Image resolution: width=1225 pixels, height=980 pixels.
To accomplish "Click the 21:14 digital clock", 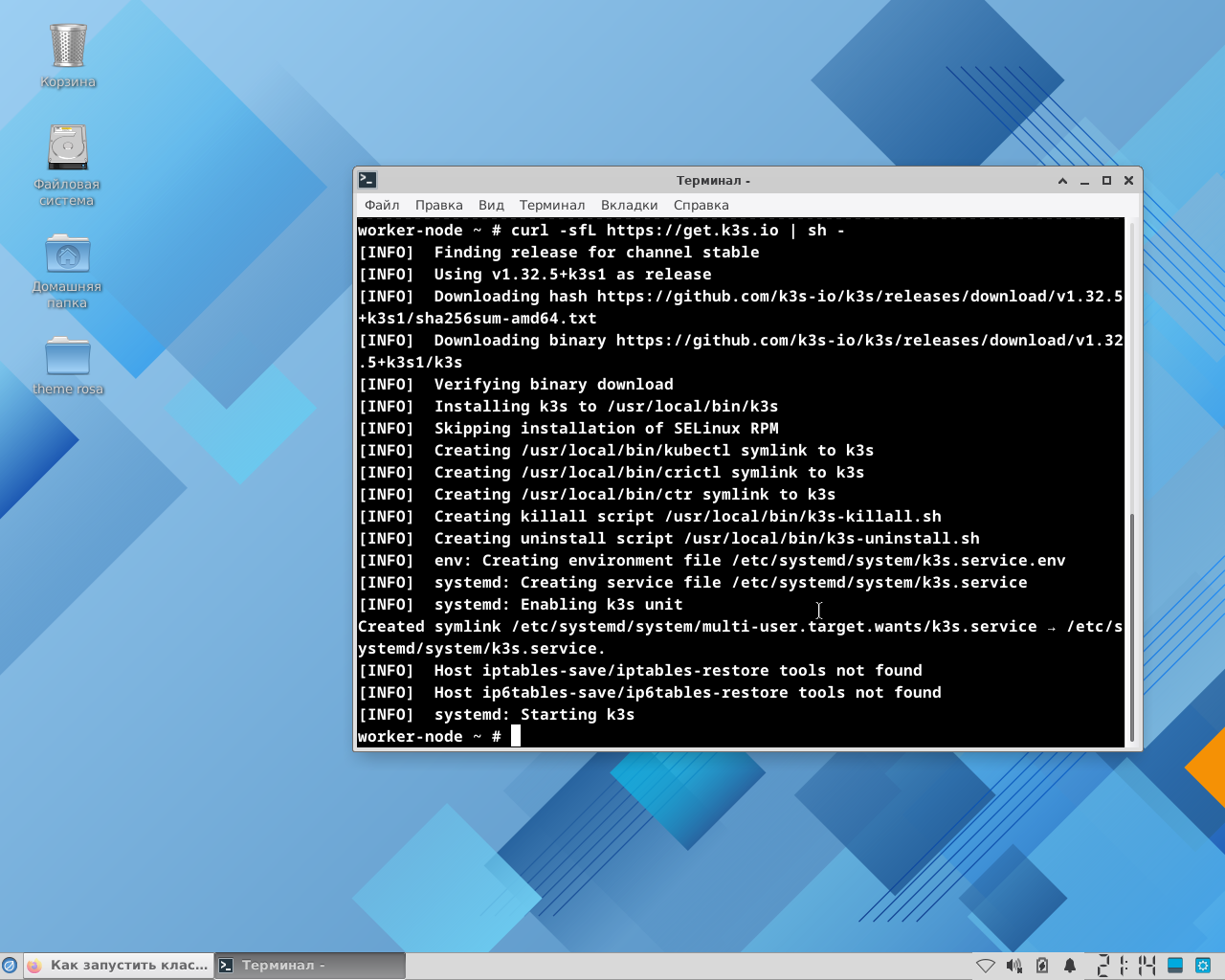I will click(1126, 966).
